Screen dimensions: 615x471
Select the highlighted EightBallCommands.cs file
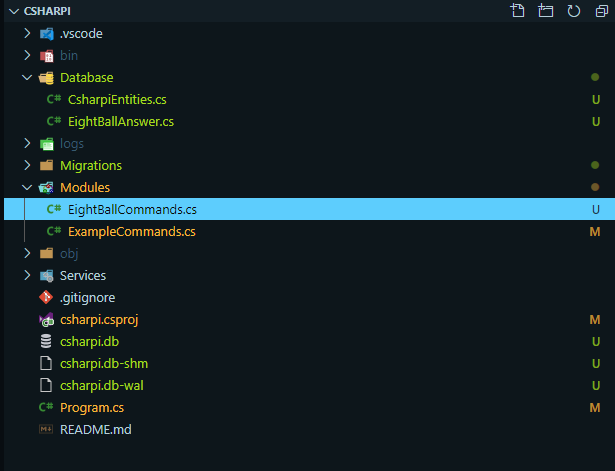[132, 210]
